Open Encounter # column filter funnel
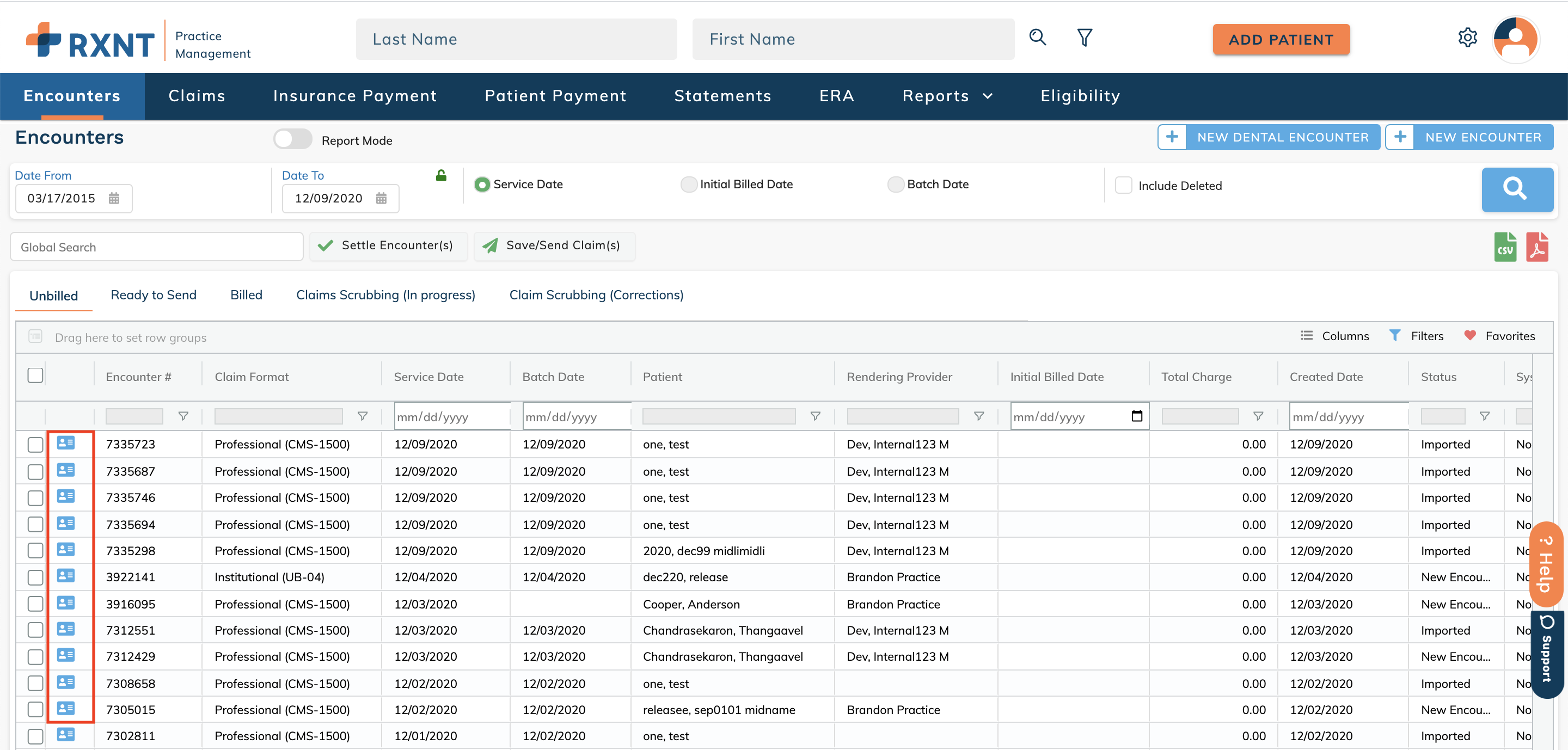This screenshot has height=750, width=1568. pos(182,416)
